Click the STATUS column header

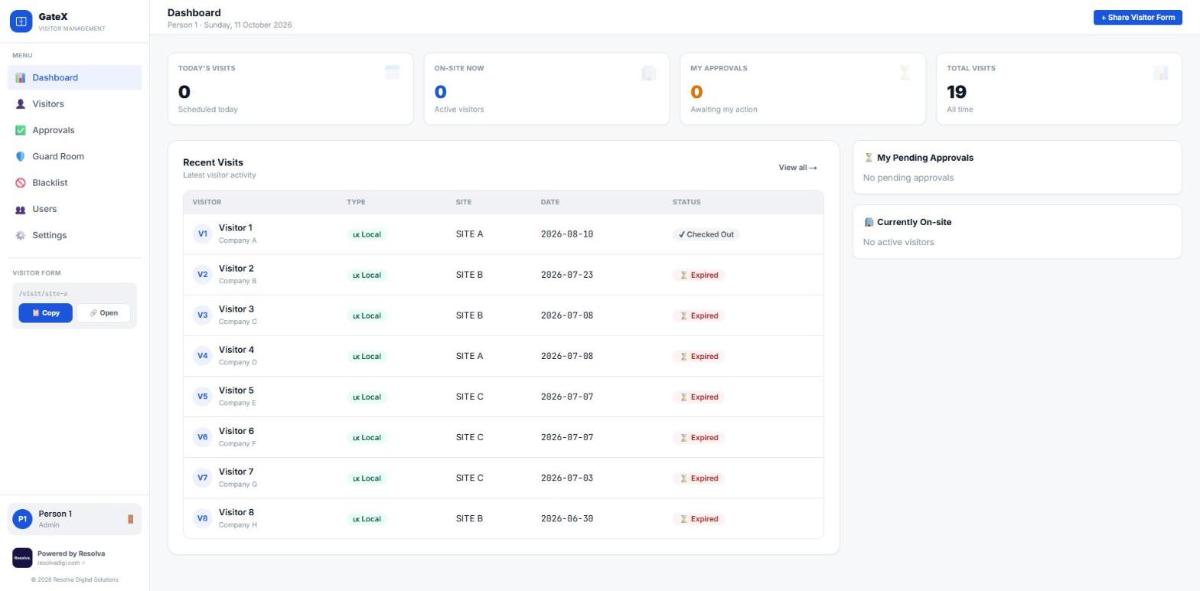pos(686,202)
